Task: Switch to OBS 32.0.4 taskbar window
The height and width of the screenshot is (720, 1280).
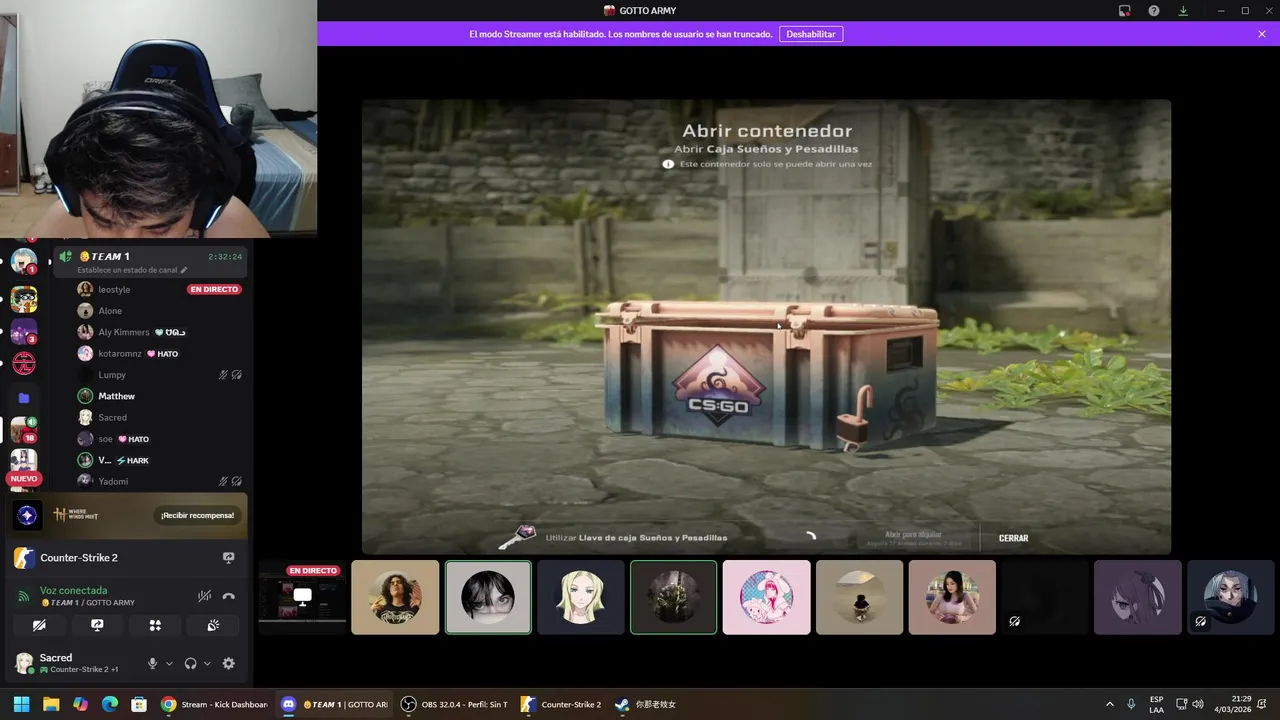Action: click(x=455, y=704)
